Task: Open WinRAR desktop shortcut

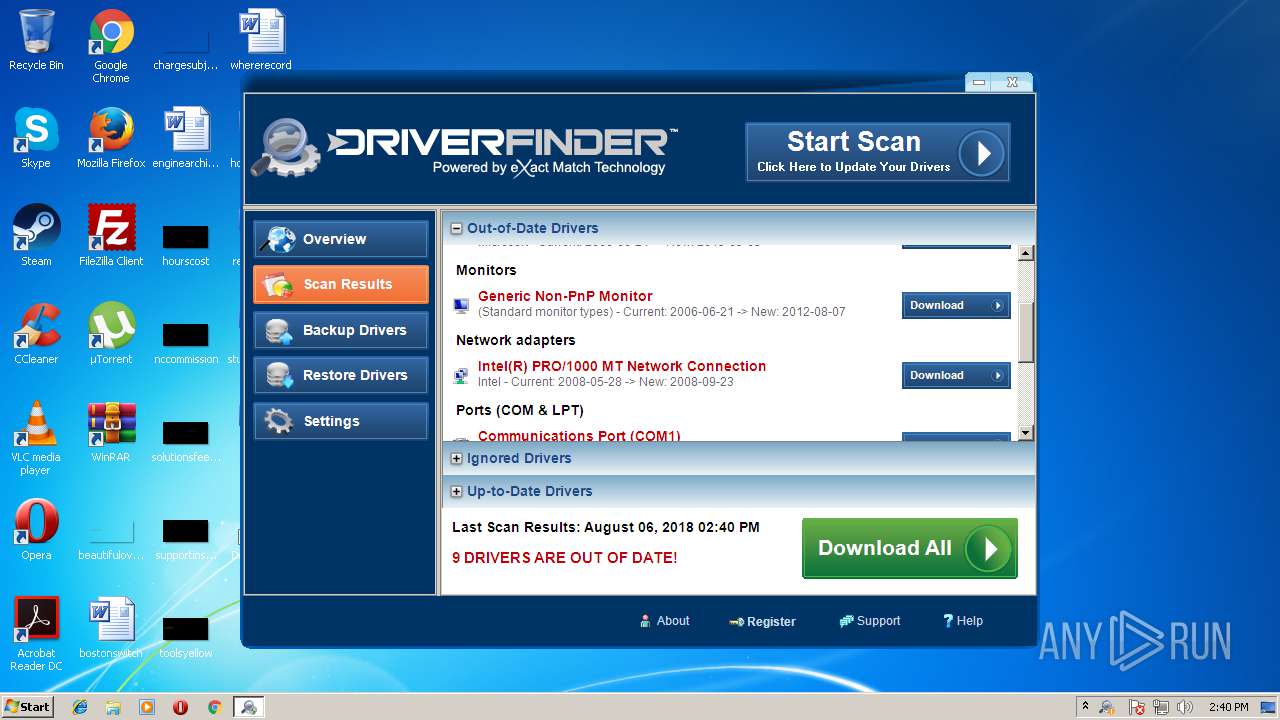Action: pos(111,432)
